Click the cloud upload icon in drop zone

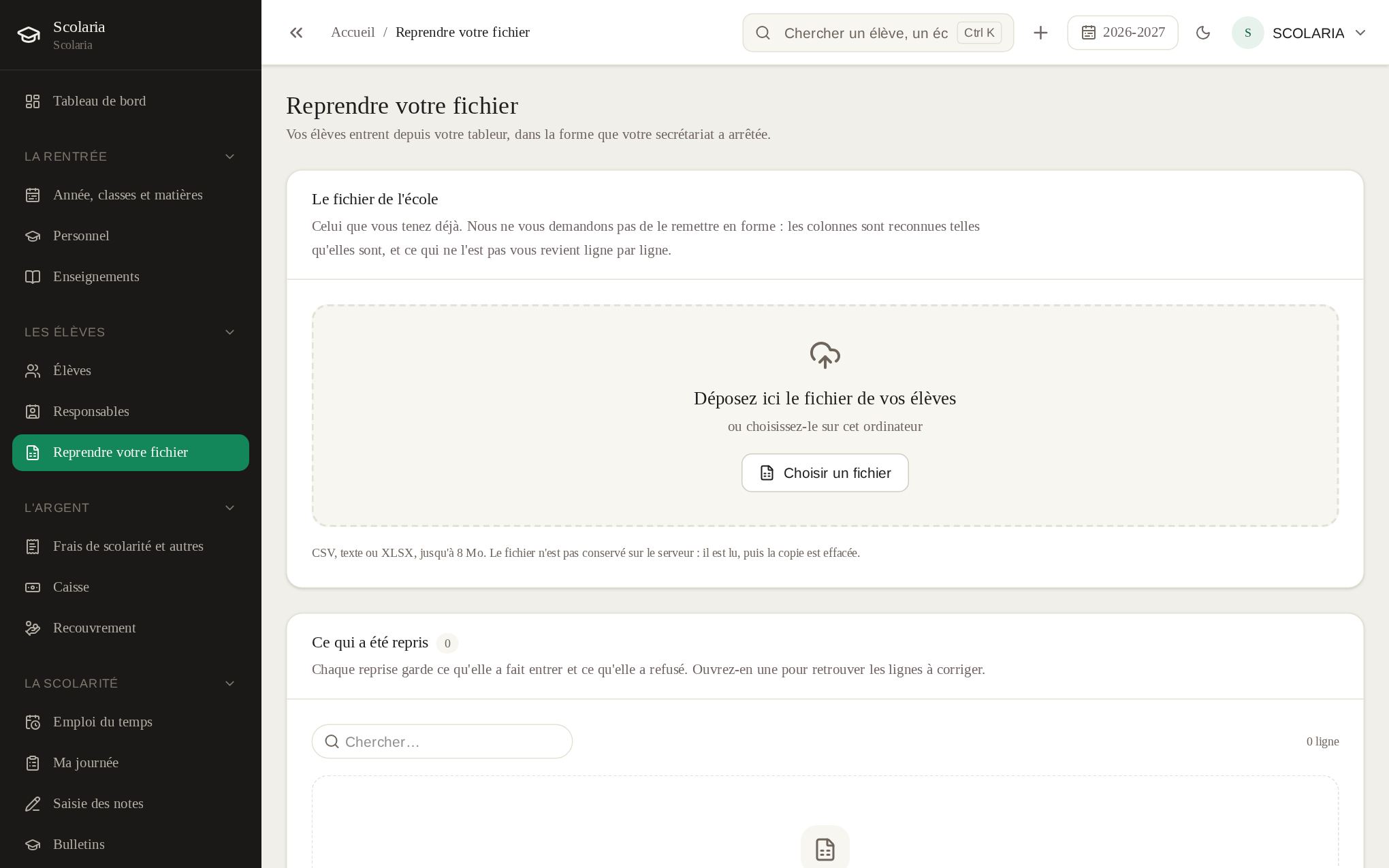click(x=825, y=355)
